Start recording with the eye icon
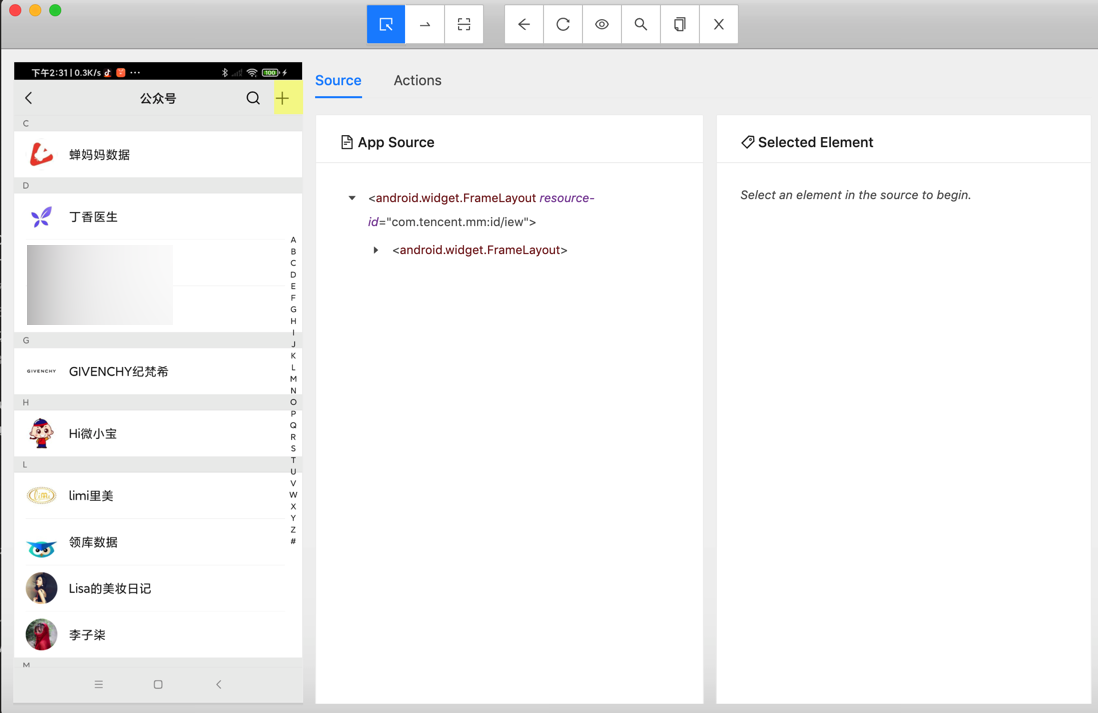The width and height of the screenshot is (1098, 713). (x=602, y=25)
